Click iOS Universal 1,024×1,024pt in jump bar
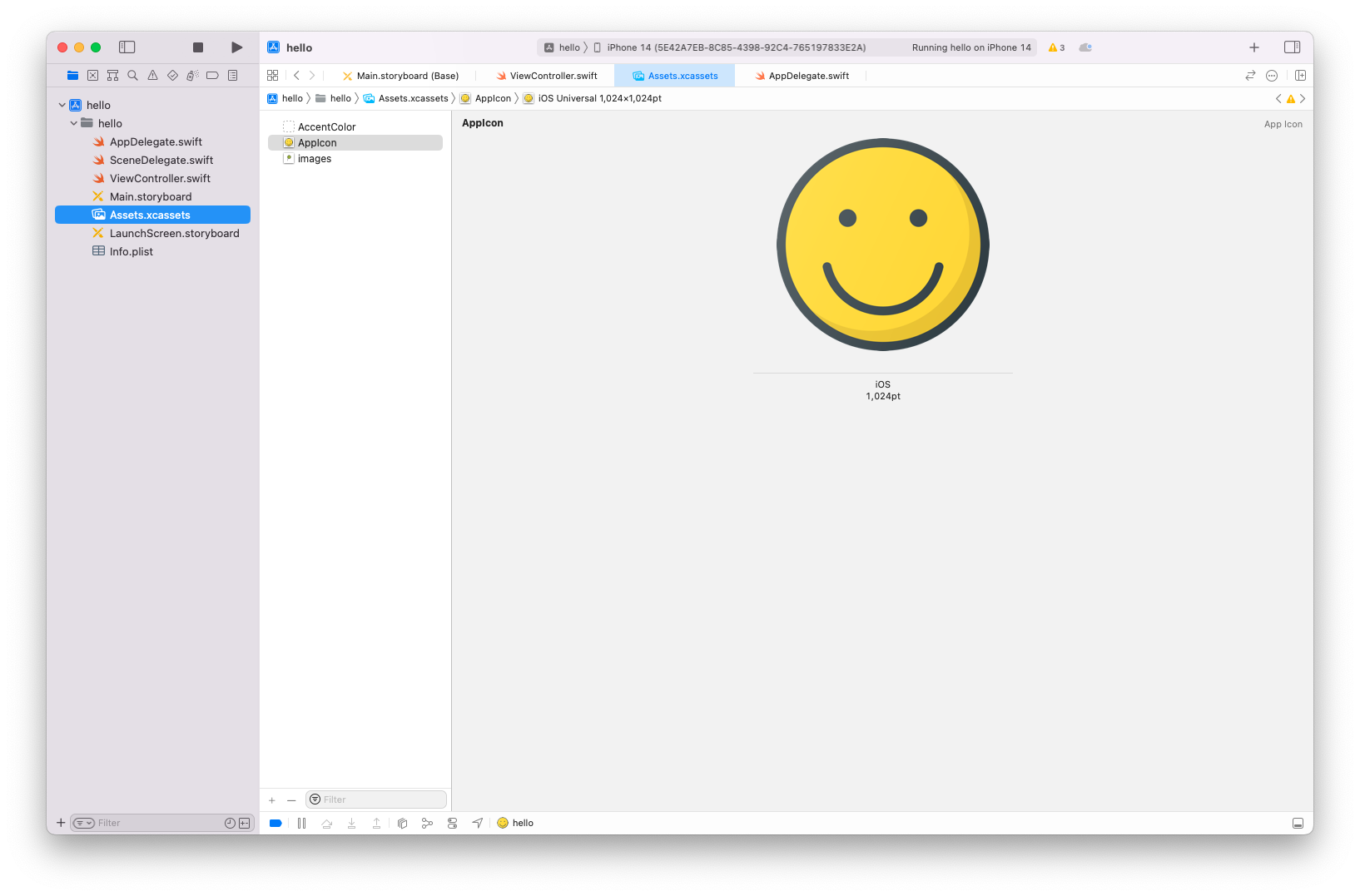This screenshot has width=1360, height=896. click(593, 98)
